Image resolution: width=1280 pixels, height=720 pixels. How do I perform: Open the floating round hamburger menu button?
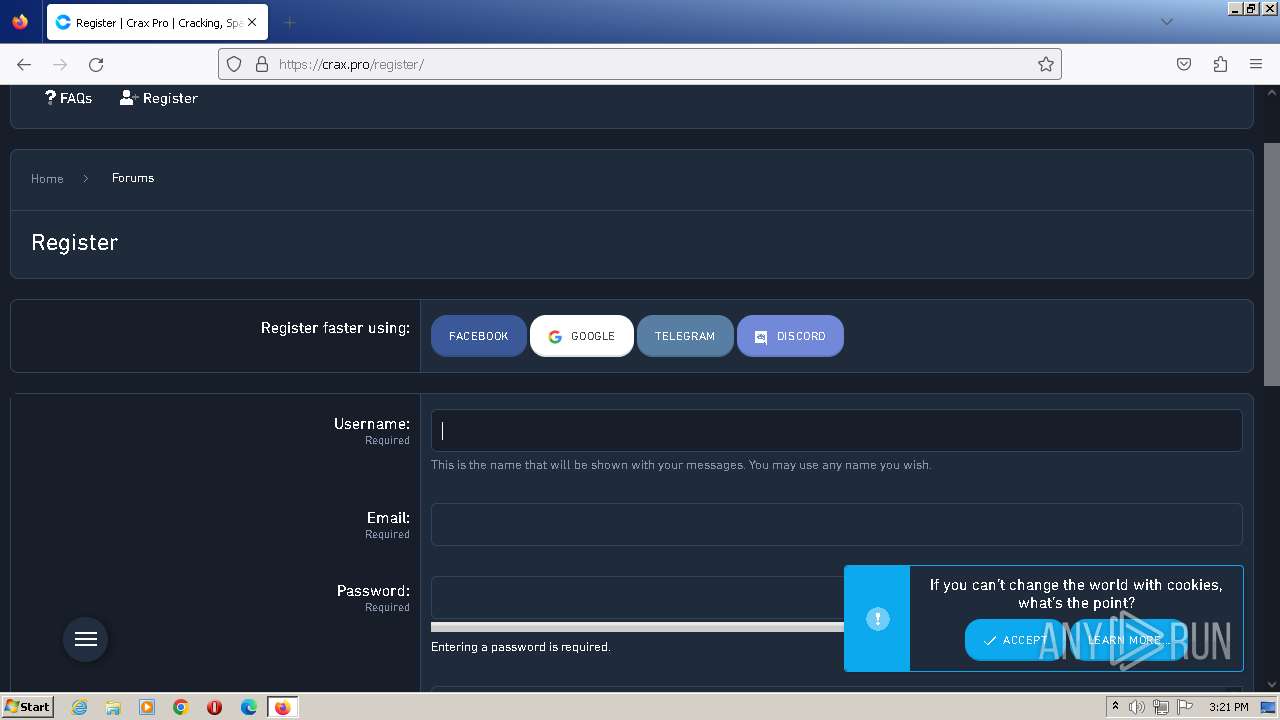pyautogui.click(x=86, y=639)
